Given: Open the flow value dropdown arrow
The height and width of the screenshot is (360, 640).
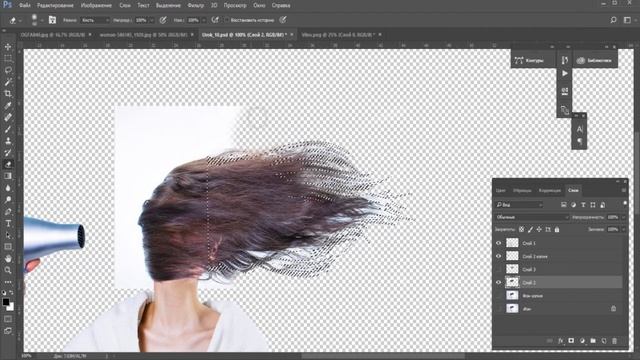Looking at the screenshot, I should (204, 20).
